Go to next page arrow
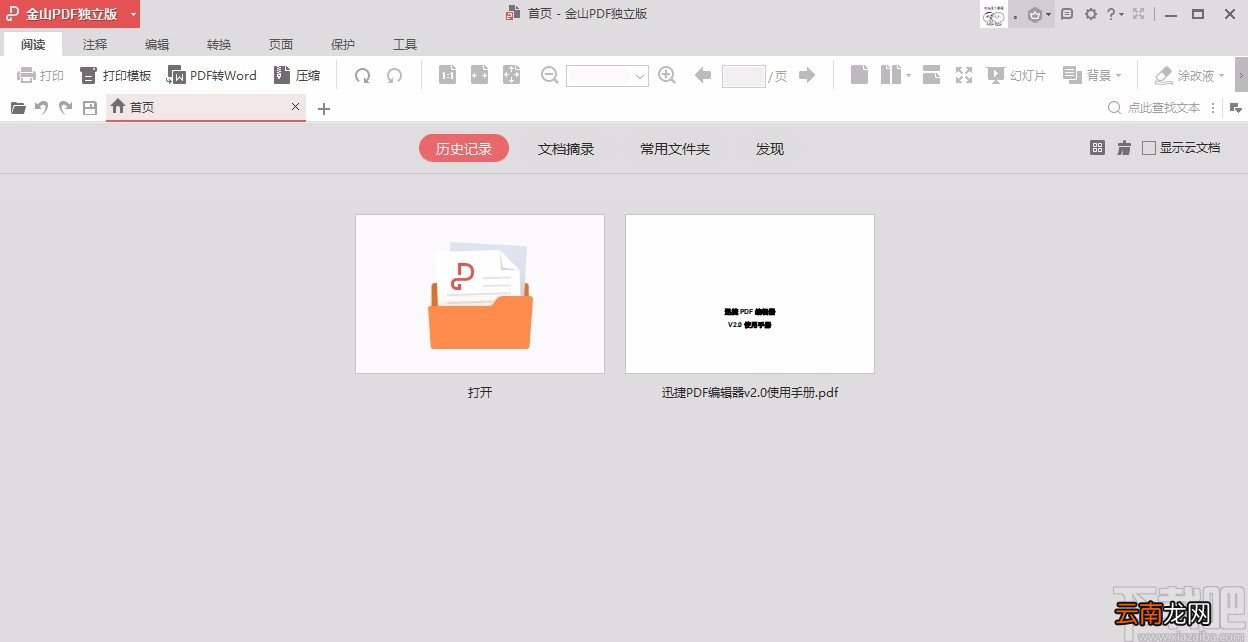This screenshot has height=642, width=1248. pyautogui.click(x=807, y=75)
